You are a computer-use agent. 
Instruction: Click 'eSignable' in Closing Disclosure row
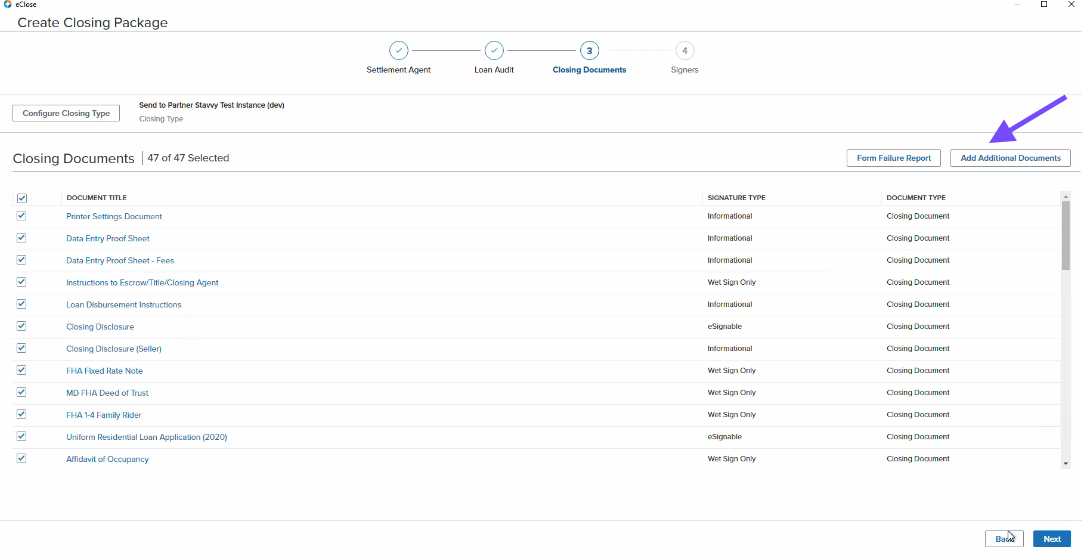(x=725, y=326)
